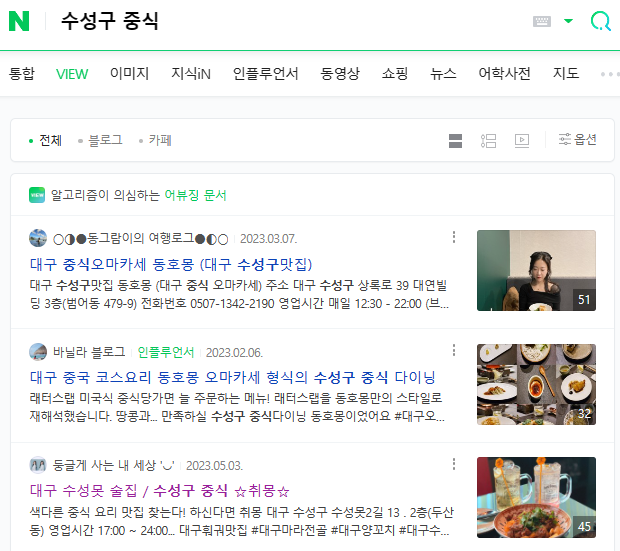Open the 옵션 filter settings
Screen dimensions: 620x551
[x=577, y=140]
